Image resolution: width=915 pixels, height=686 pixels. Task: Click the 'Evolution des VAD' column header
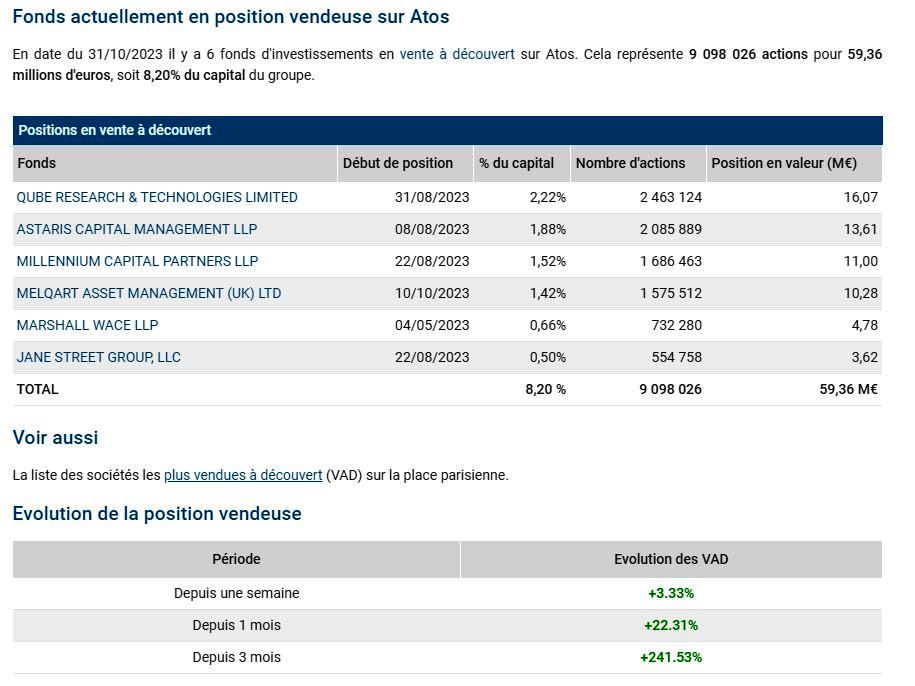pos(671,559)
